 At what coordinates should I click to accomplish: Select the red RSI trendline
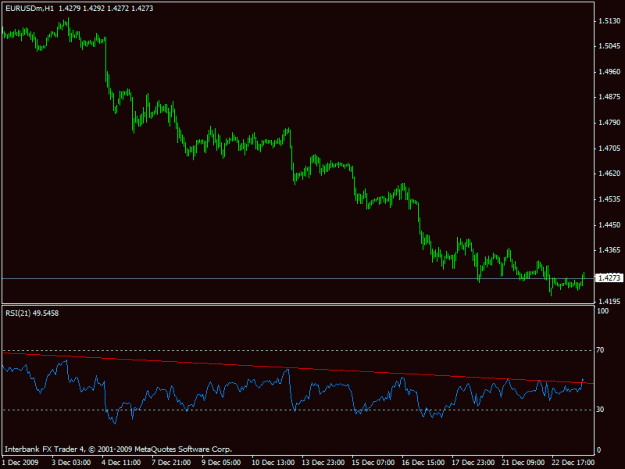[298, 368]
